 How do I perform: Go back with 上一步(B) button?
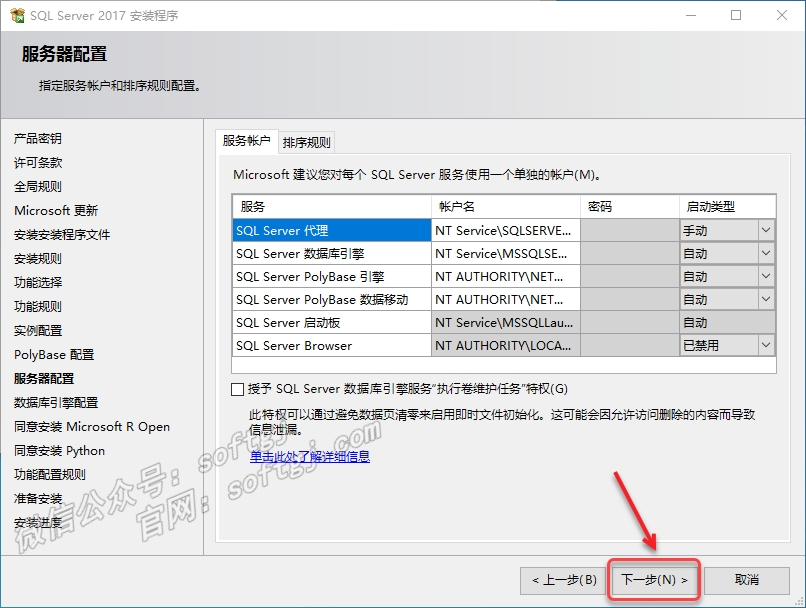click(x=564, y=580)
